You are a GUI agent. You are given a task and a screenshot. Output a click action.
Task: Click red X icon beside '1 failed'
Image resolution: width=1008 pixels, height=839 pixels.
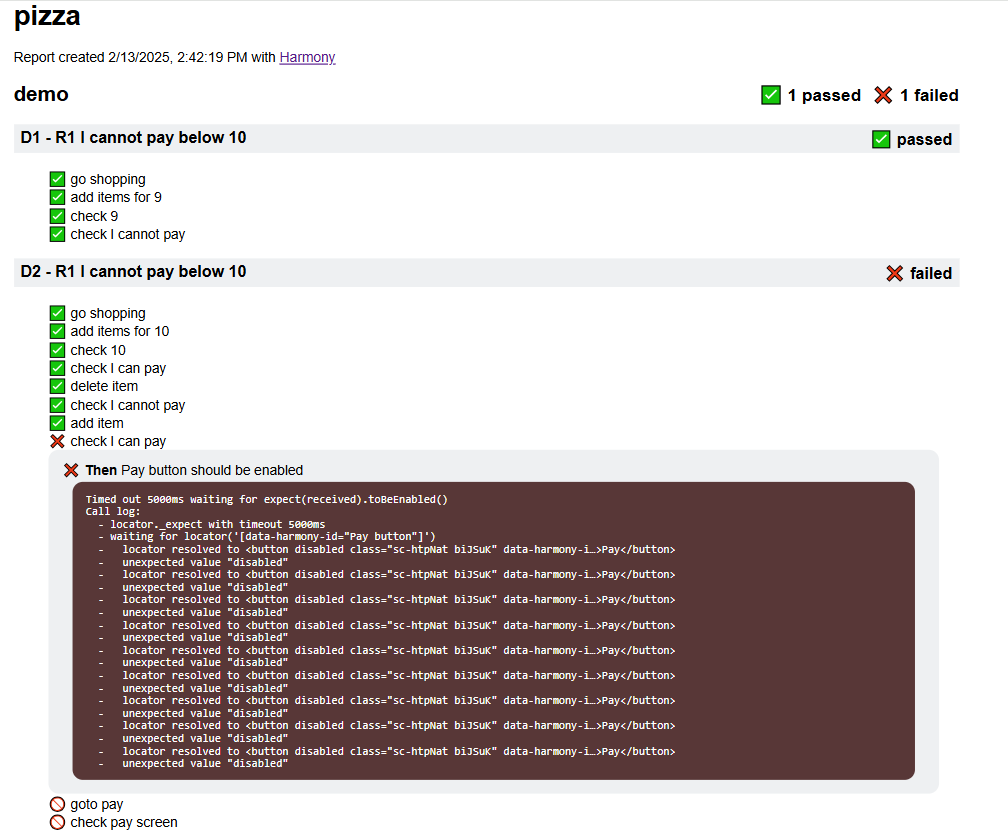click(883, 95)
